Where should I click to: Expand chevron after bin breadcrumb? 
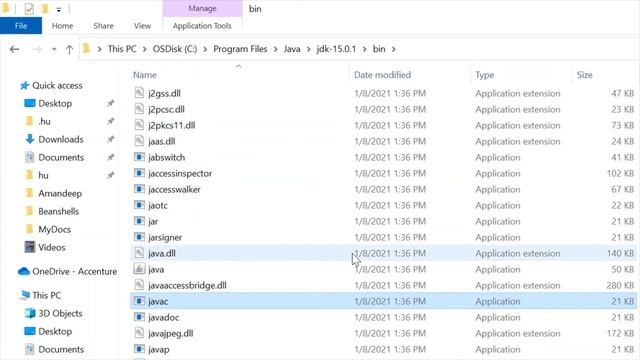click(x=393, y=49)
